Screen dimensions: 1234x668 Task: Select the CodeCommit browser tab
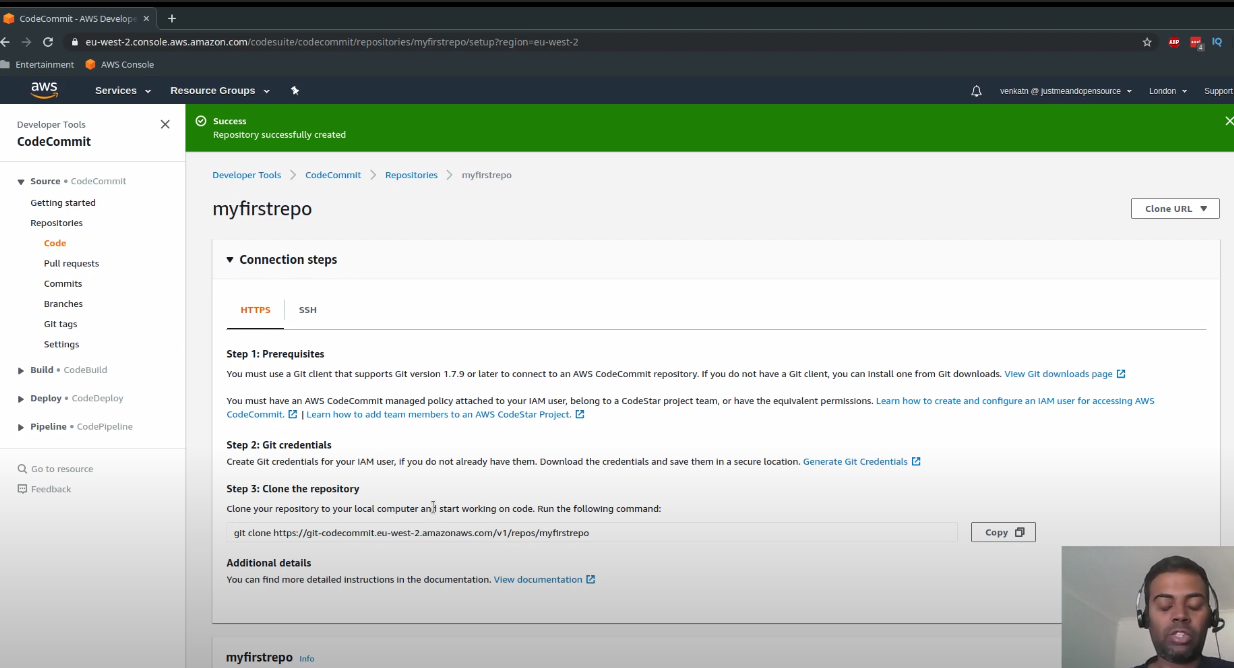point(78,18)
